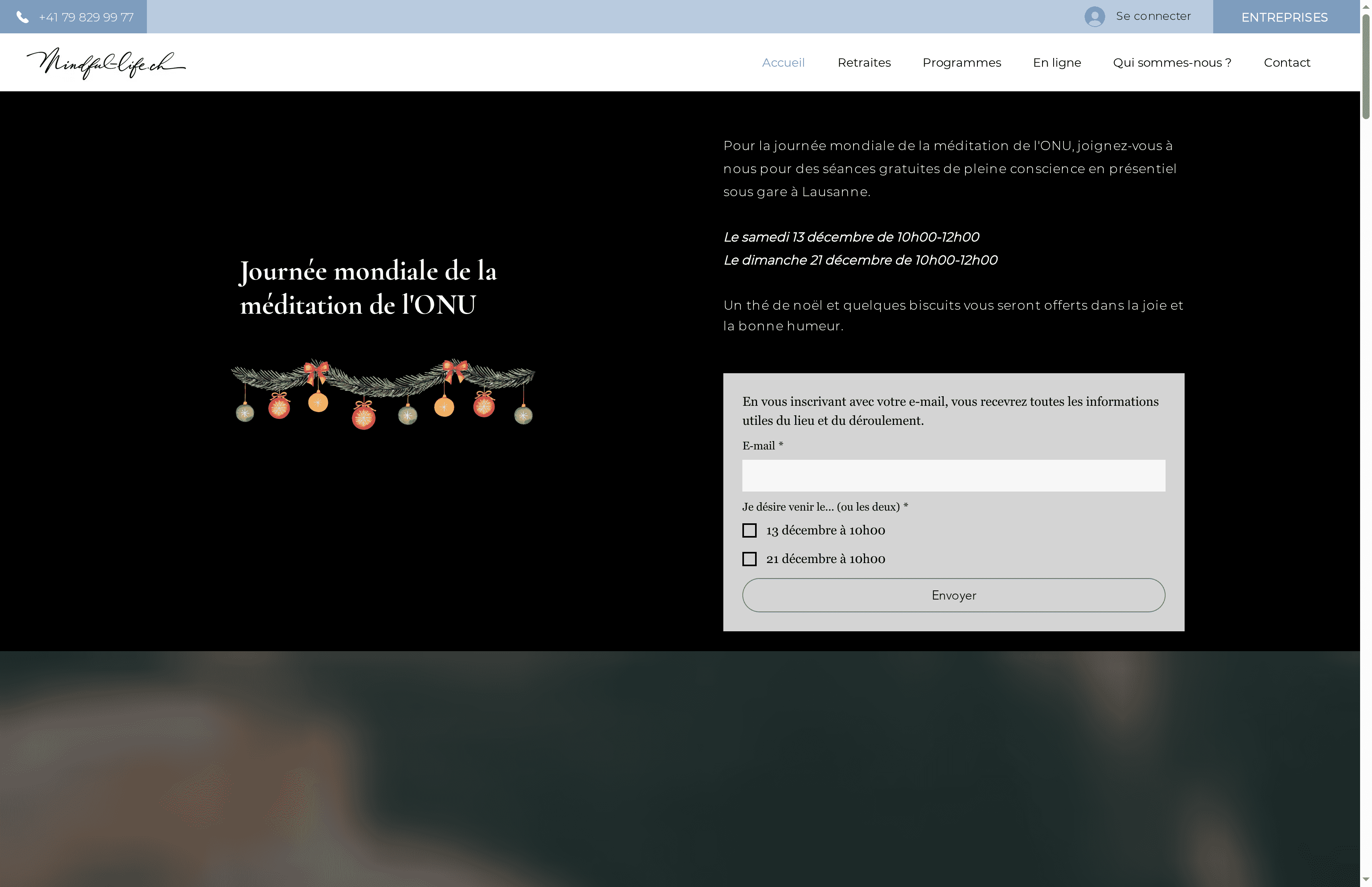Open the Programmes section

tap(962, 62)
